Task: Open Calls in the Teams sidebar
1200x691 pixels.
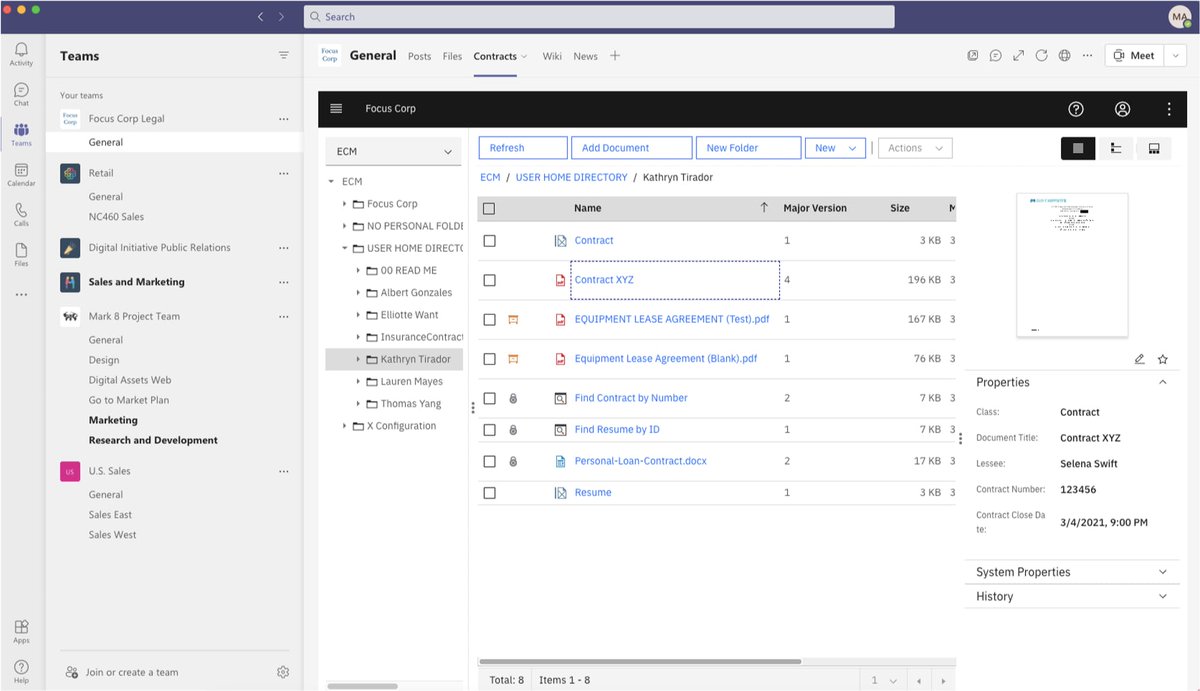Action: coord(21,215)
